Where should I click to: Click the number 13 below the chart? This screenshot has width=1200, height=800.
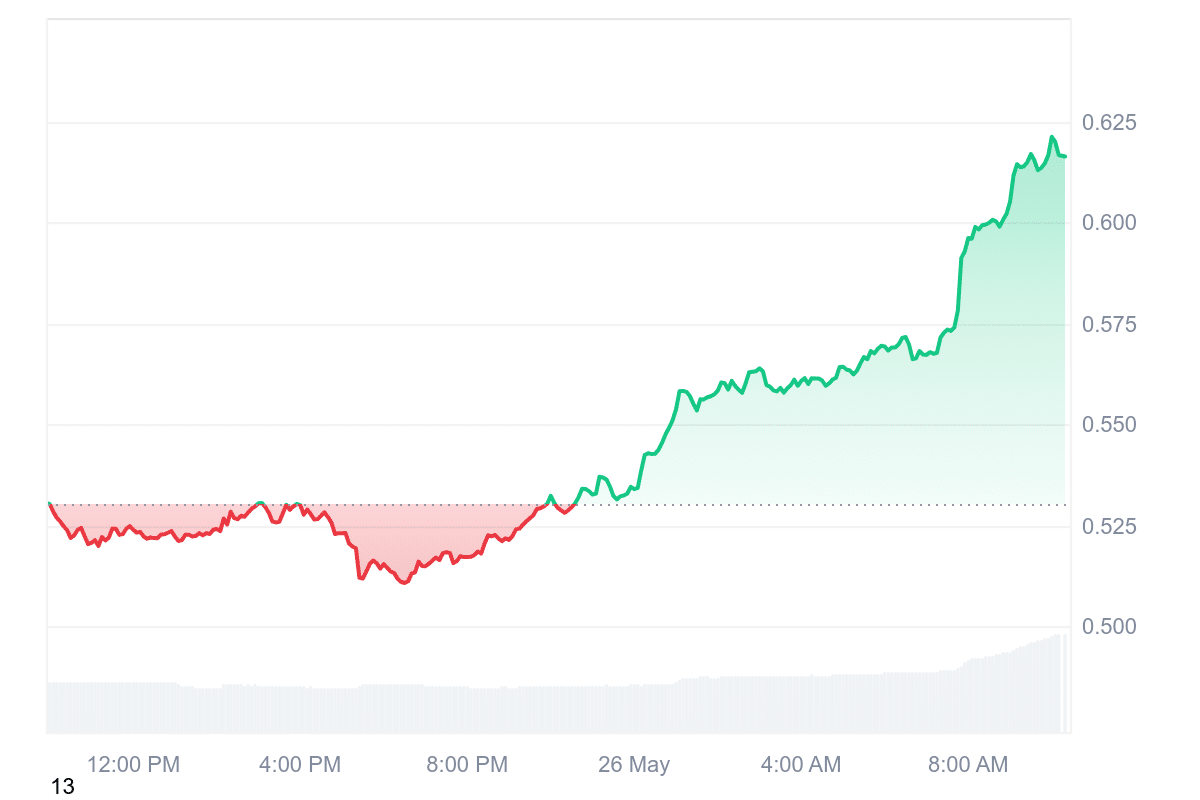[62, 787]
